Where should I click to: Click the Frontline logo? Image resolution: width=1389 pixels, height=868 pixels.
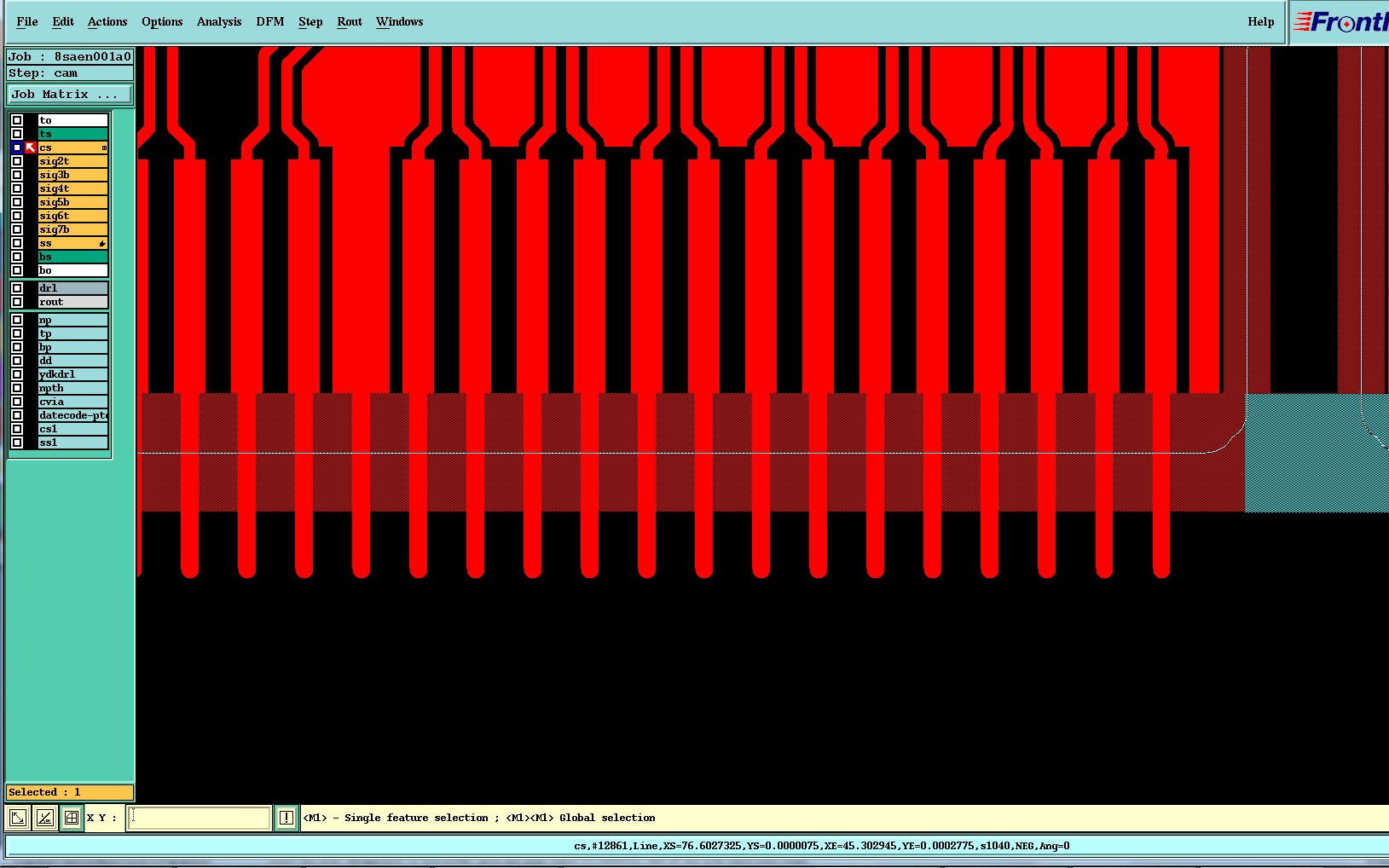pyautogui.click(x=1340, y=22)
